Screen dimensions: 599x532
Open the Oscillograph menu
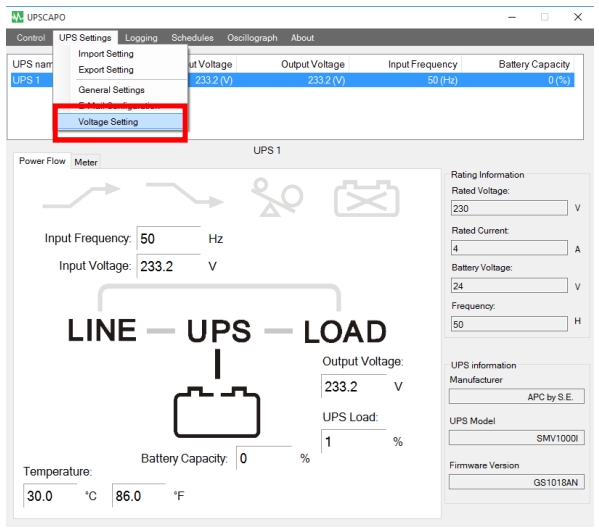252,38
